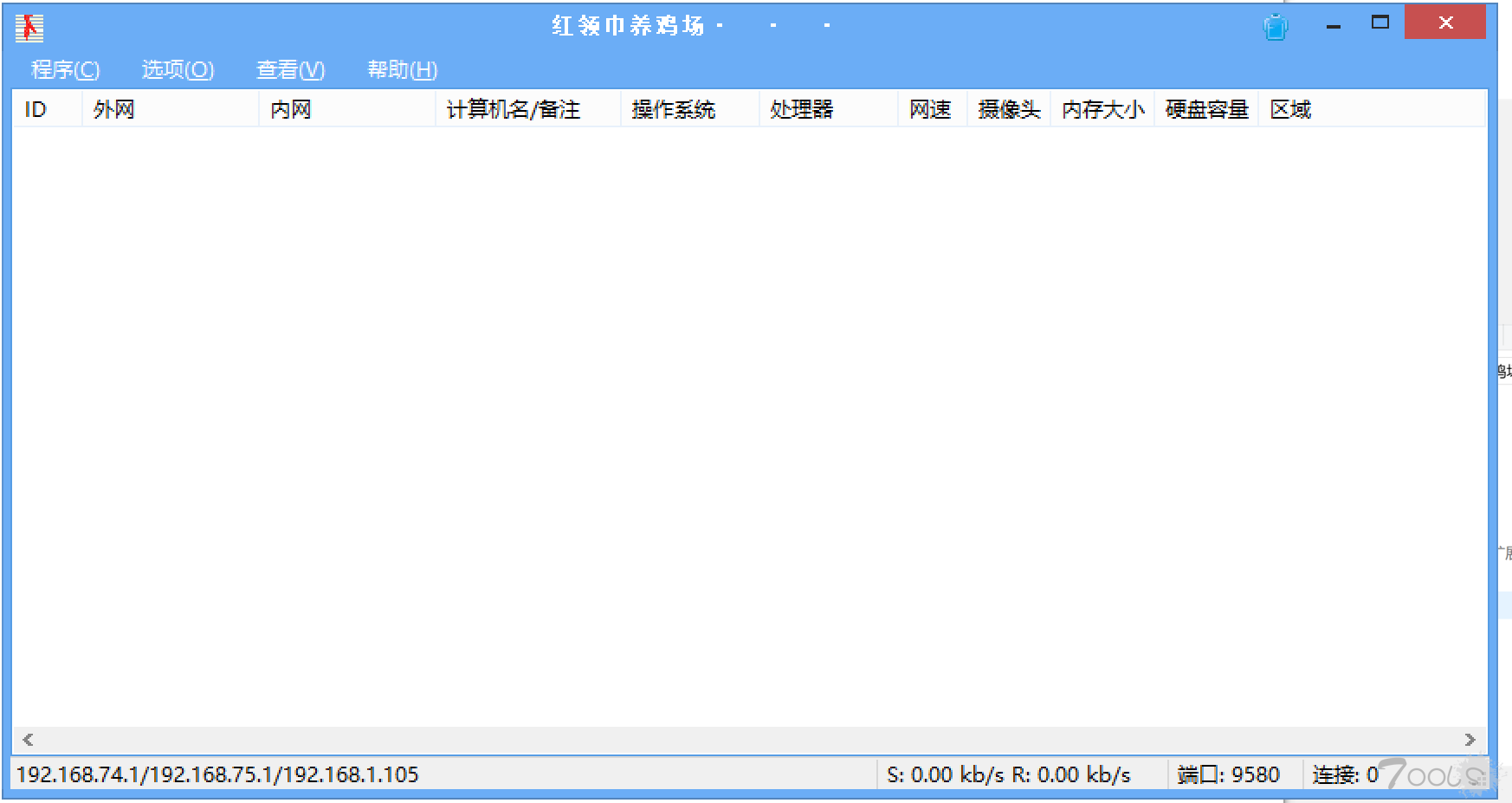Viewport: 1512px width, 803px height.
Task: Sort by the 操作系统 column header
Action: coord(689,110)
